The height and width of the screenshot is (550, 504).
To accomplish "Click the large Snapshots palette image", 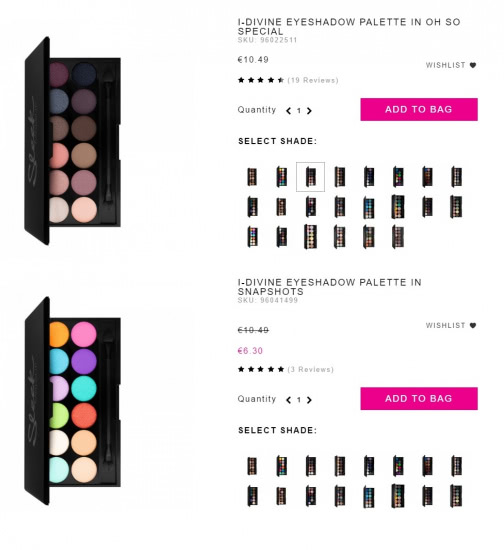I will tap(73, 401).
